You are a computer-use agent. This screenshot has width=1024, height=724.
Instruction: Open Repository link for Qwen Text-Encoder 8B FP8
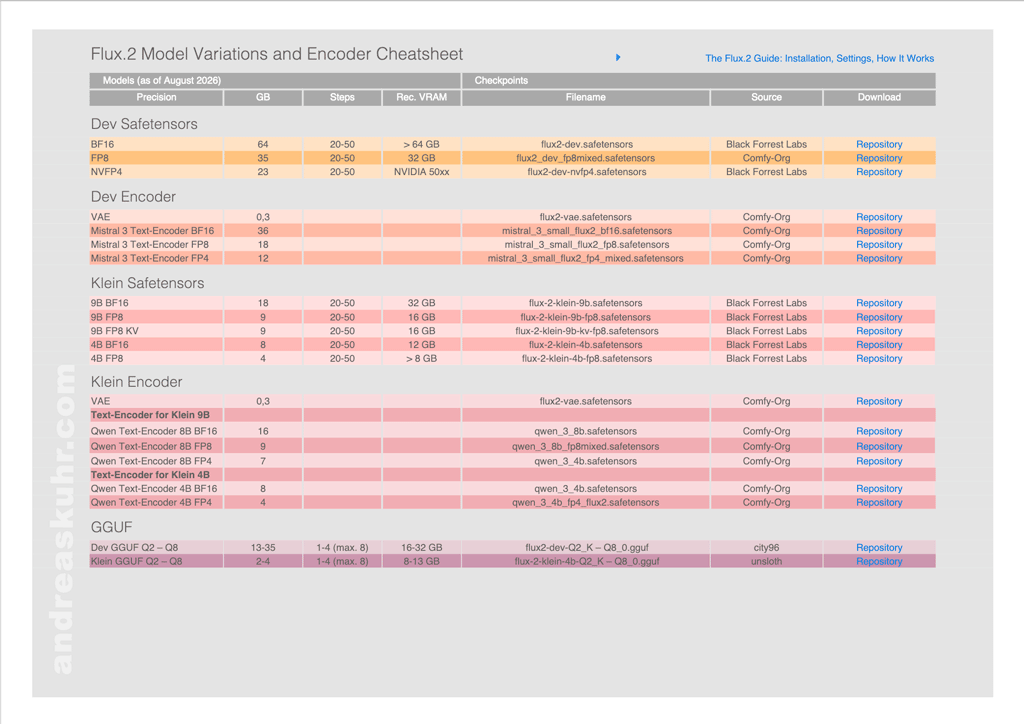tap(879, 446)
